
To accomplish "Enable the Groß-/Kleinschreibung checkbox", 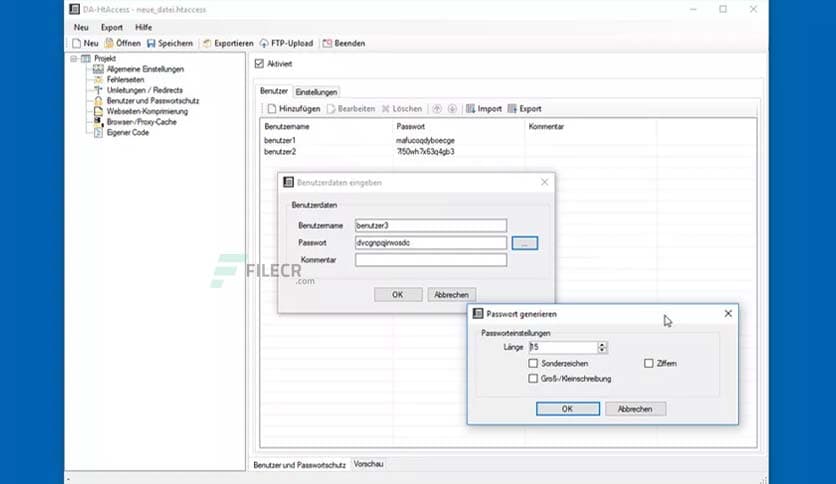I will point(533,378).
